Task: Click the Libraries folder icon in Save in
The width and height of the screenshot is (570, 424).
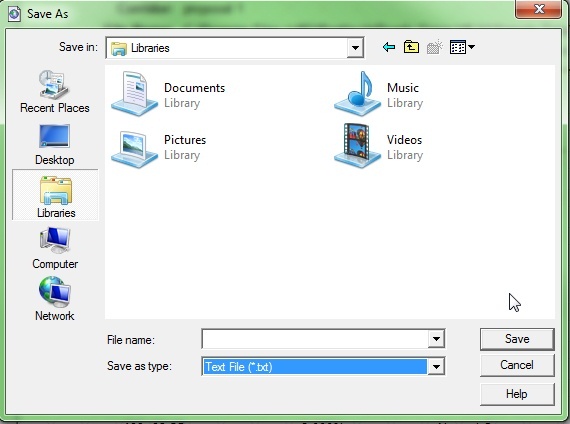Action: pos(119,48)
